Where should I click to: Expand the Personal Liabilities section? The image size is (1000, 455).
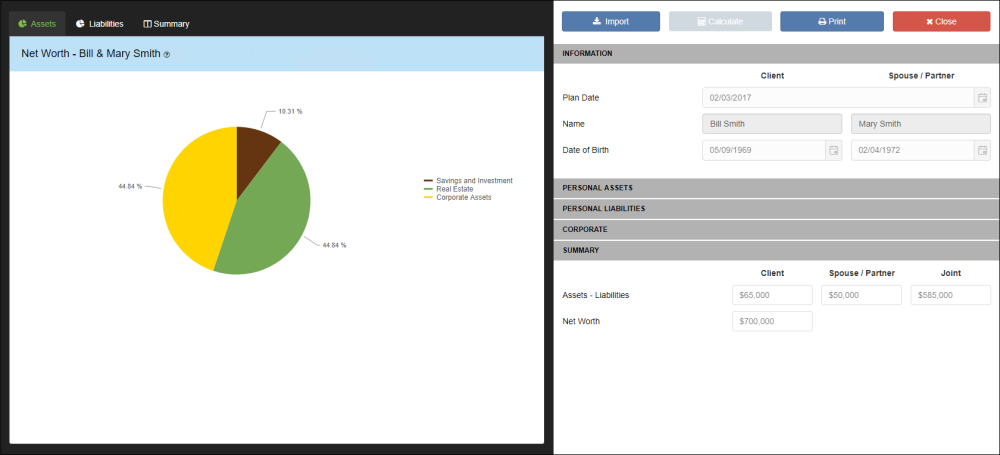776,209
